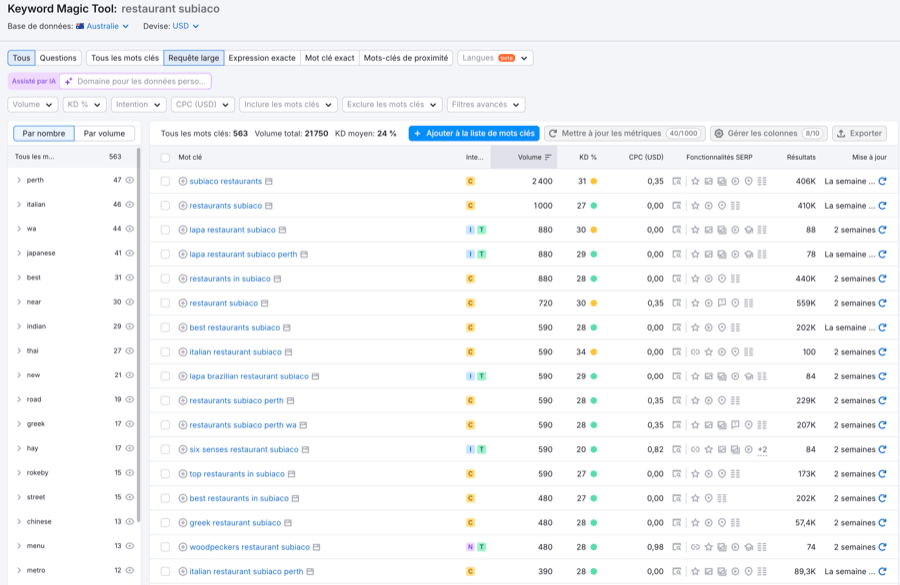The image size is (900, 585).
Task: Click yellow KD dot for italian restaurant subiaco
Action: coord(594,352)
